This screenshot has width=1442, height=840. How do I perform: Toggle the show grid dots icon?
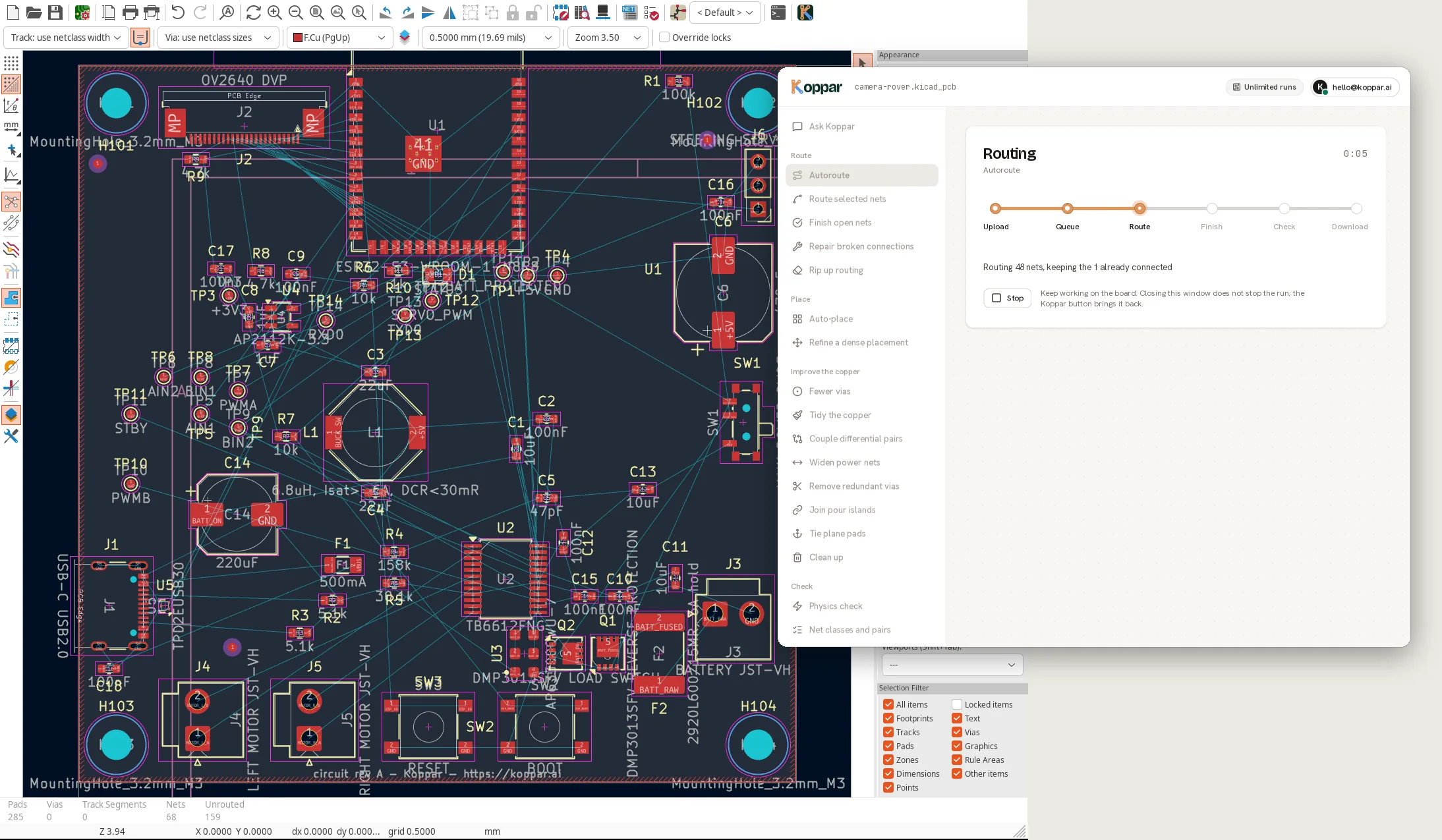(11, 63)
